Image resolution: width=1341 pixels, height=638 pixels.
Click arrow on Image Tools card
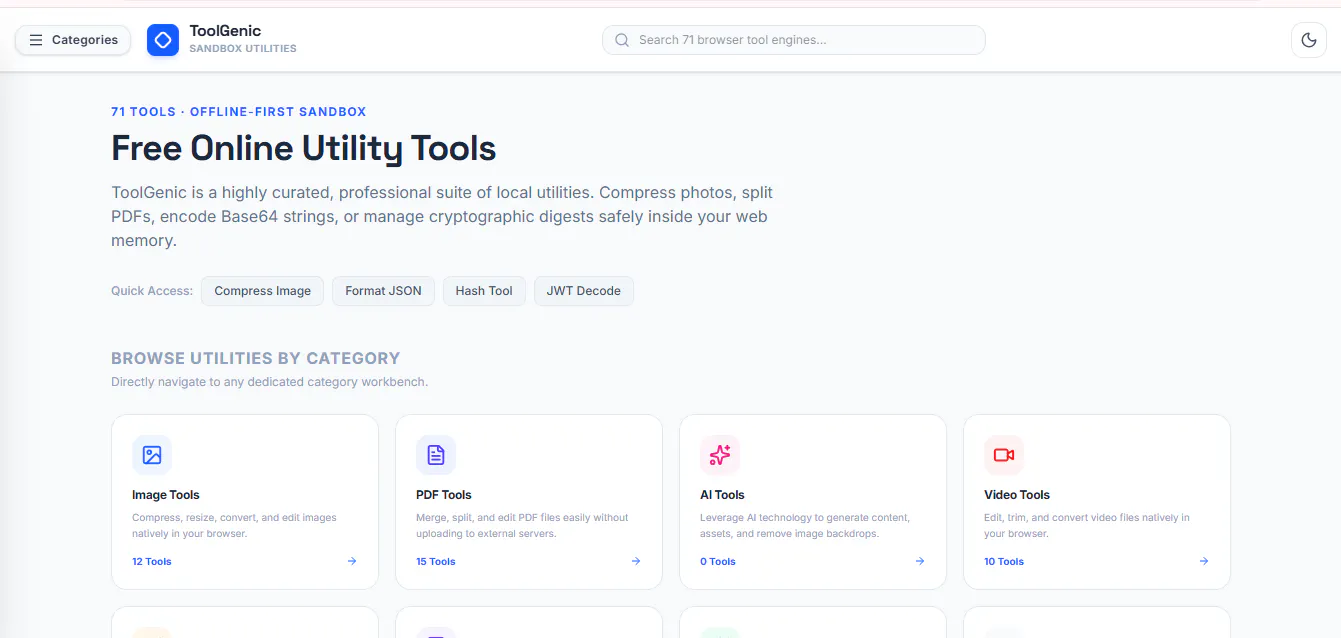pos(352,561)
